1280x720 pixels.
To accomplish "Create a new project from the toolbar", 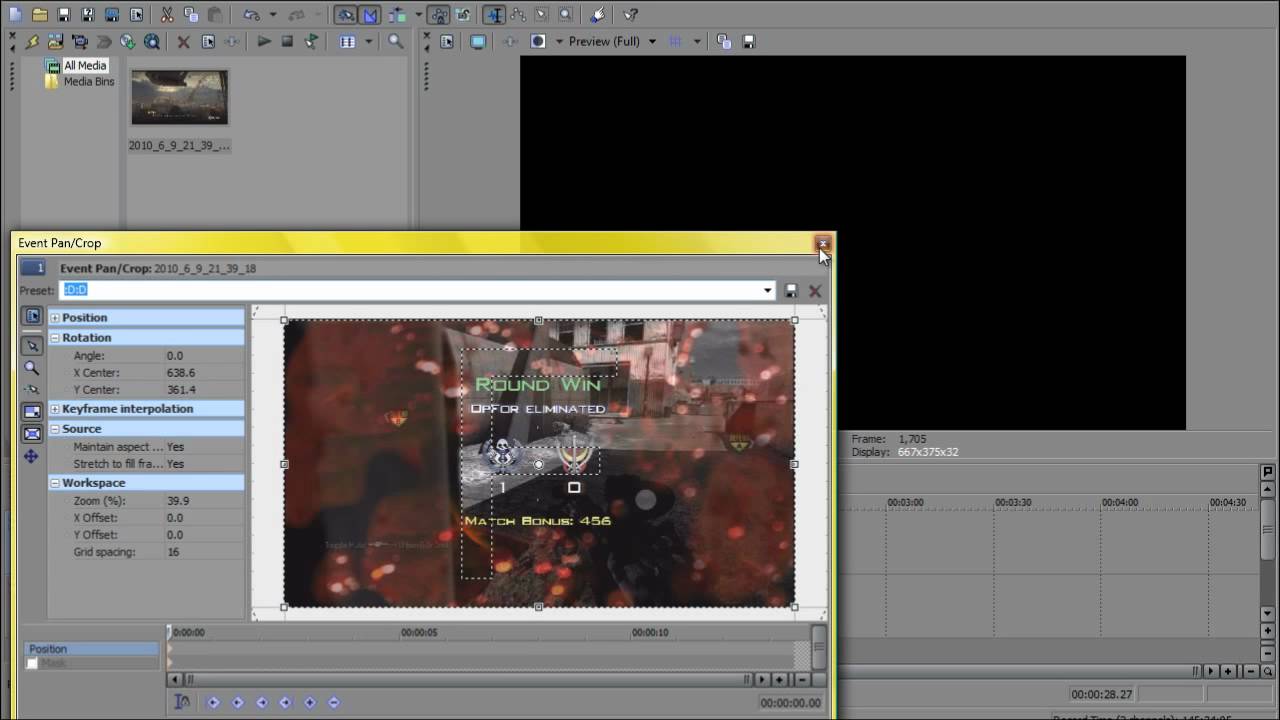I will point(14,15).
